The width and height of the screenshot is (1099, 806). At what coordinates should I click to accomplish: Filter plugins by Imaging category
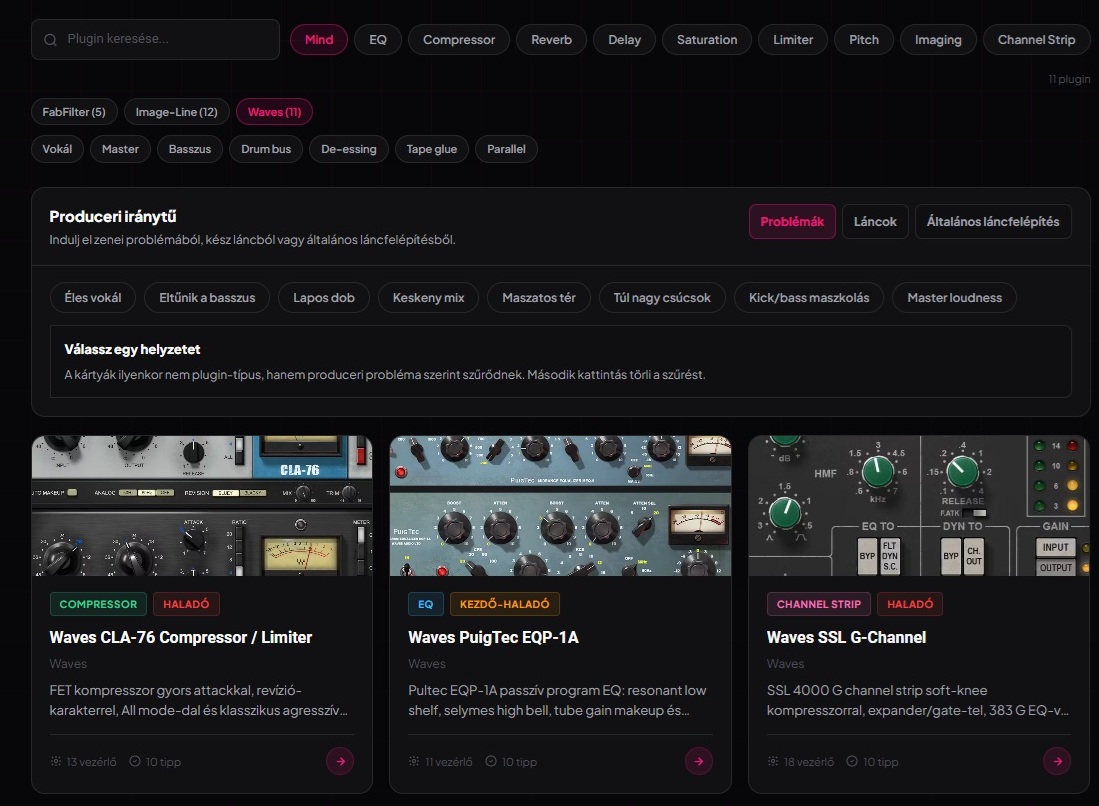pyautogui.click(x=938, y=40)
